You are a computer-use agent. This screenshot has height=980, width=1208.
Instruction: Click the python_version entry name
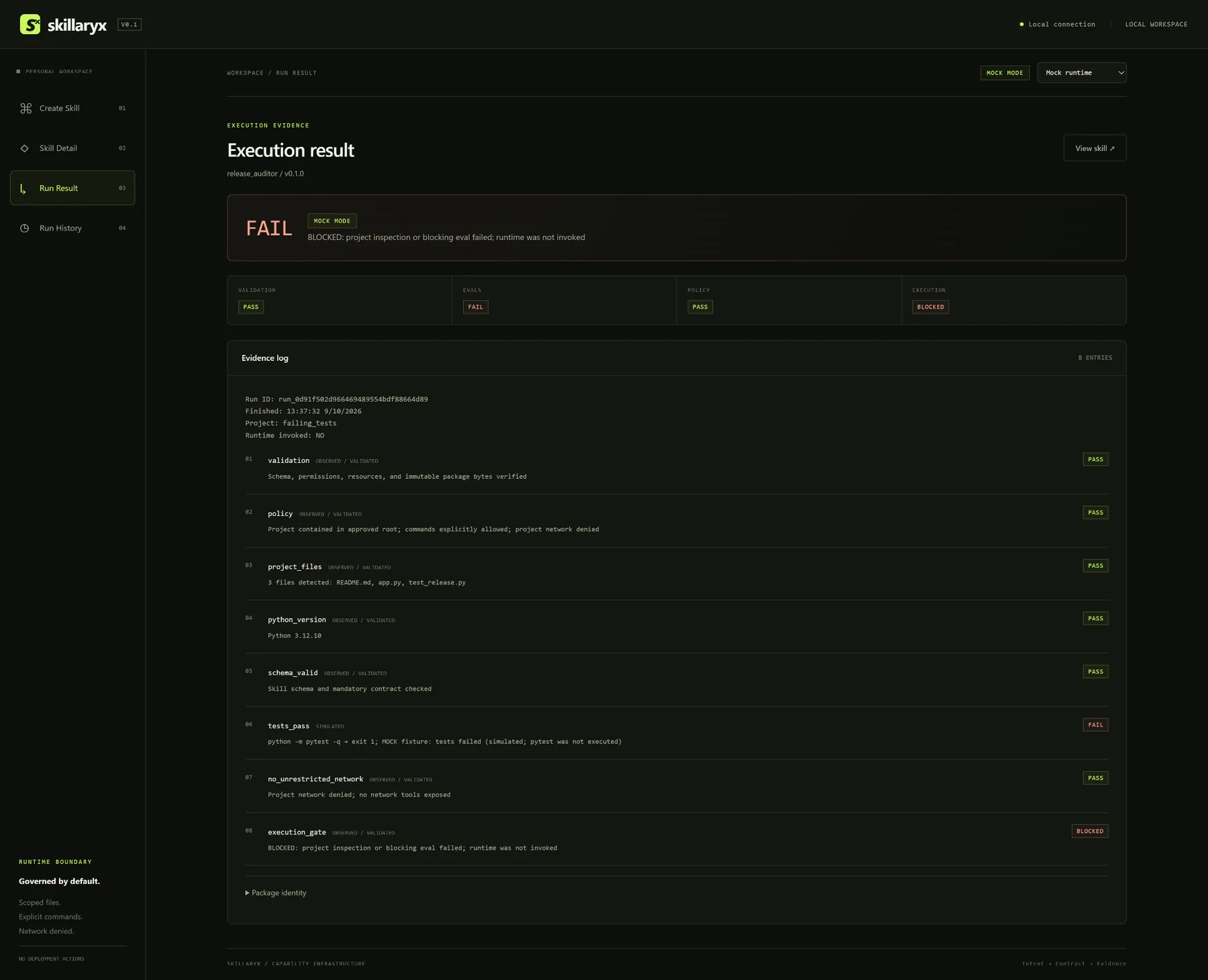(x=297, y=620)
